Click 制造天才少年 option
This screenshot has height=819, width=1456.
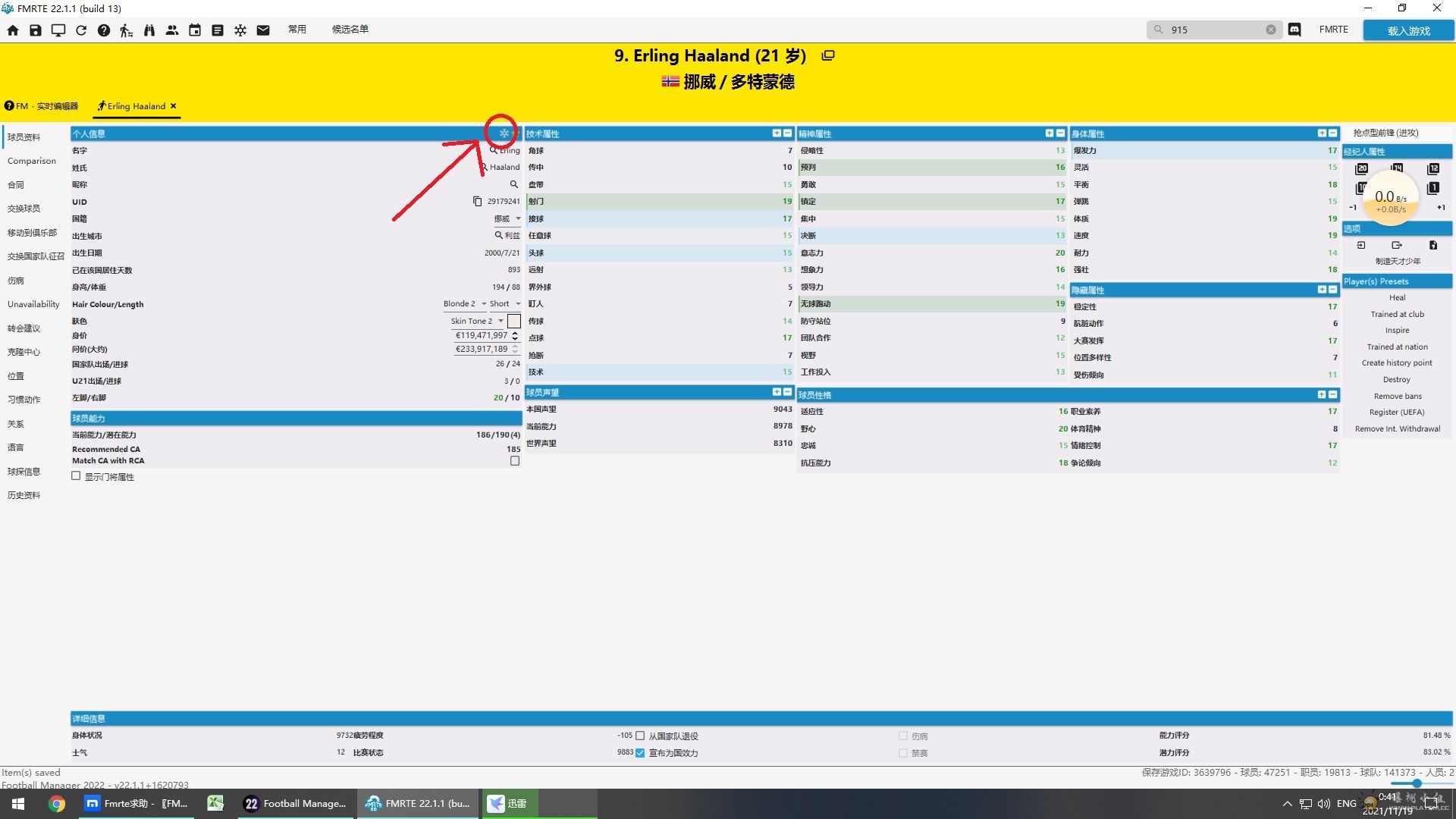point(1397,261)
